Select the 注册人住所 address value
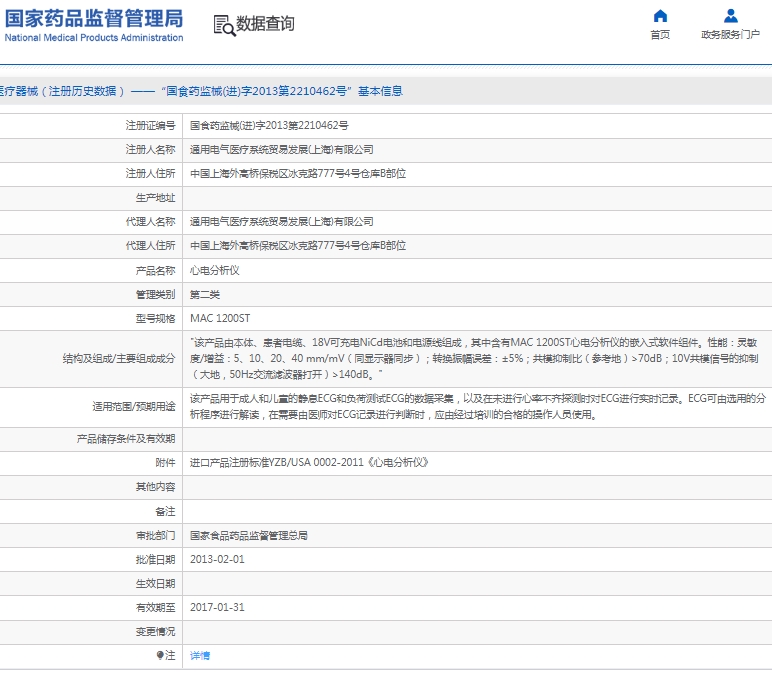 (x=298, y=174)
